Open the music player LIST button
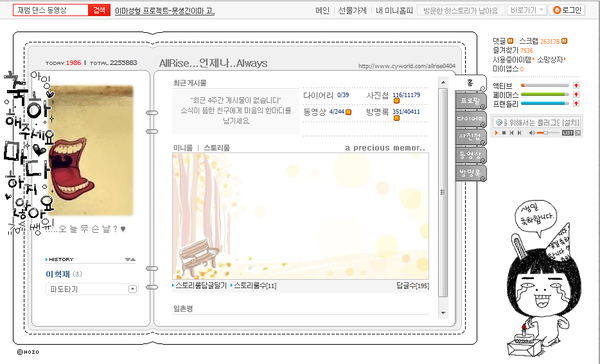The height and width of the screenshot is (364, 600). 567,133
